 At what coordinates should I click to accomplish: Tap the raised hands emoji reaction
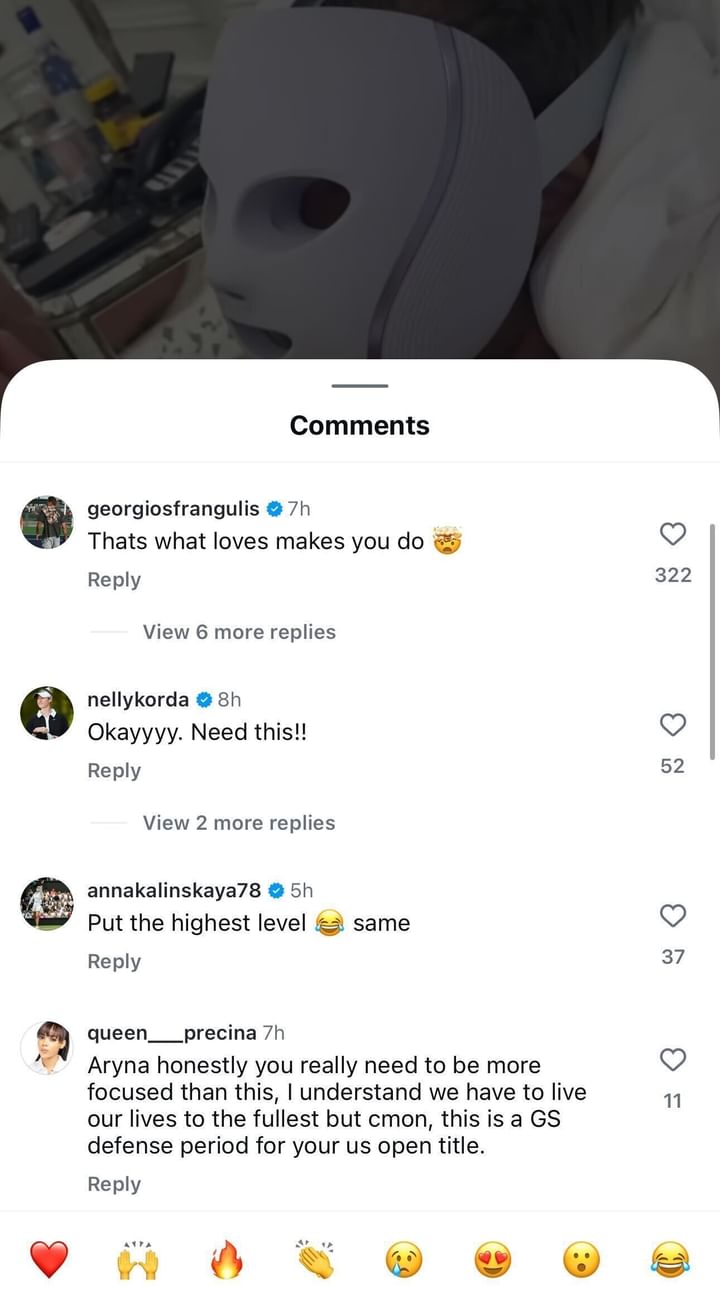[138, 1259]
